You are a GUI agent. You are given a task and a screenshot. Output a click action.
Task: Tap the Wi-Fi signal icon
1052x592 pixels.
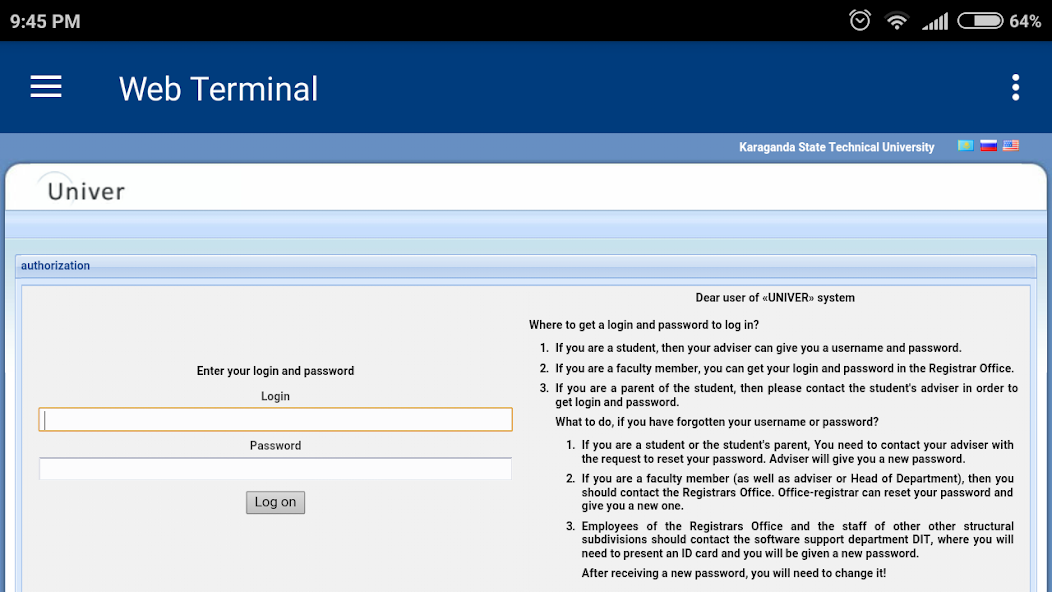pyautogui.click(x=897, y=20)
